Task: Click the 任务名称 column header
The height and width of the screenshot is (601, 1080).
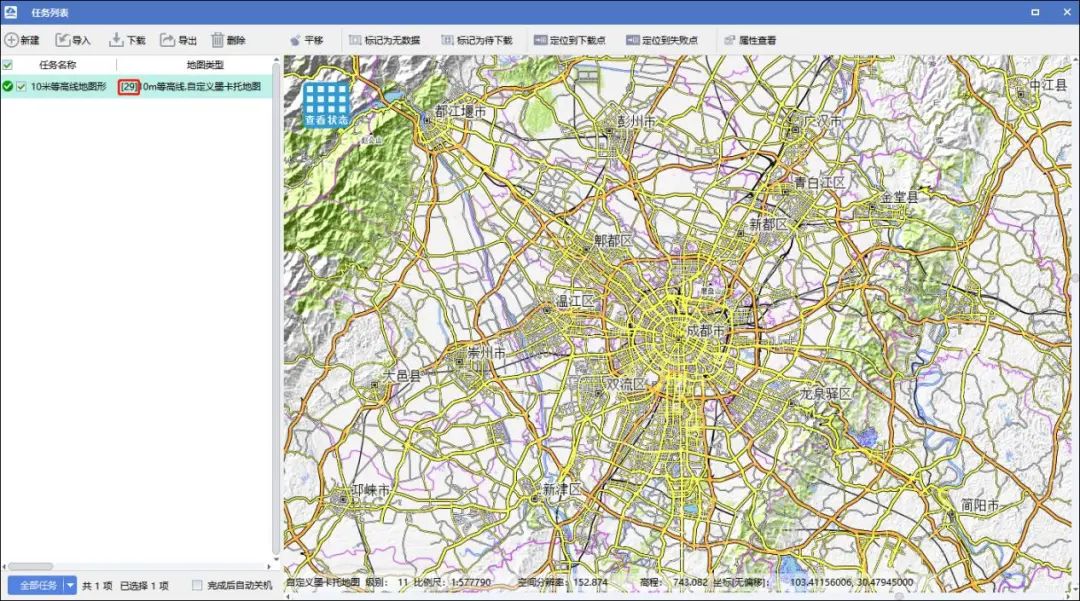Action: click(57, 65)
